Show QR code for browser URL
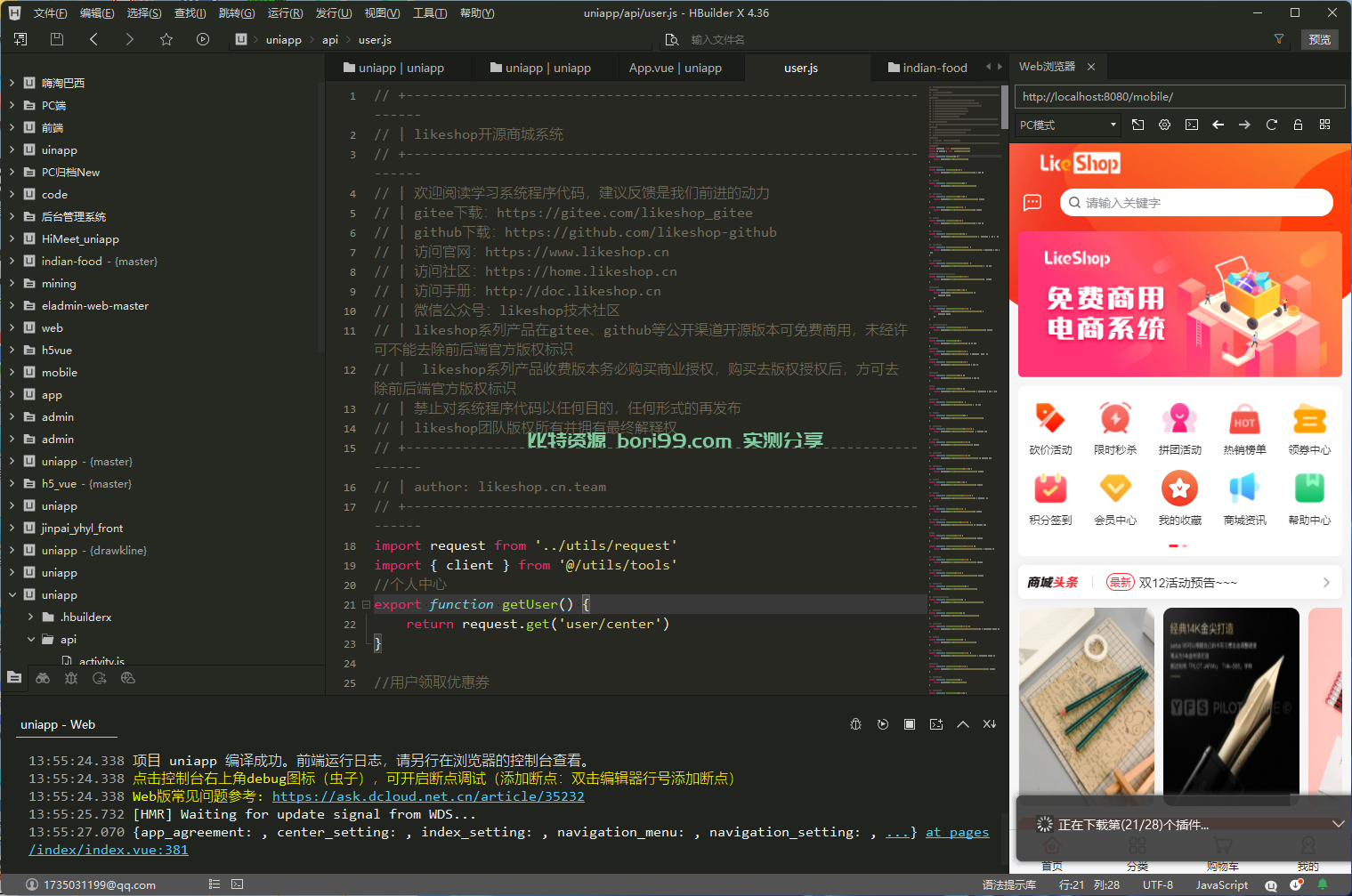The width and height of the screenshot is (1352, 896). tap(1325, 125)
